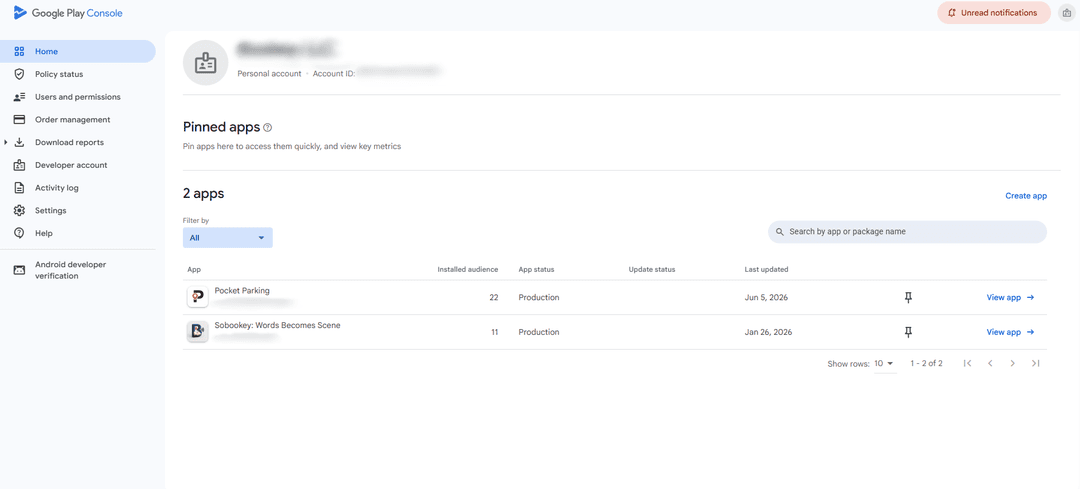Click the 1 - 2 of 2 pagination text
Viewport: 1080px width, 489px height.
coord(926,363)
